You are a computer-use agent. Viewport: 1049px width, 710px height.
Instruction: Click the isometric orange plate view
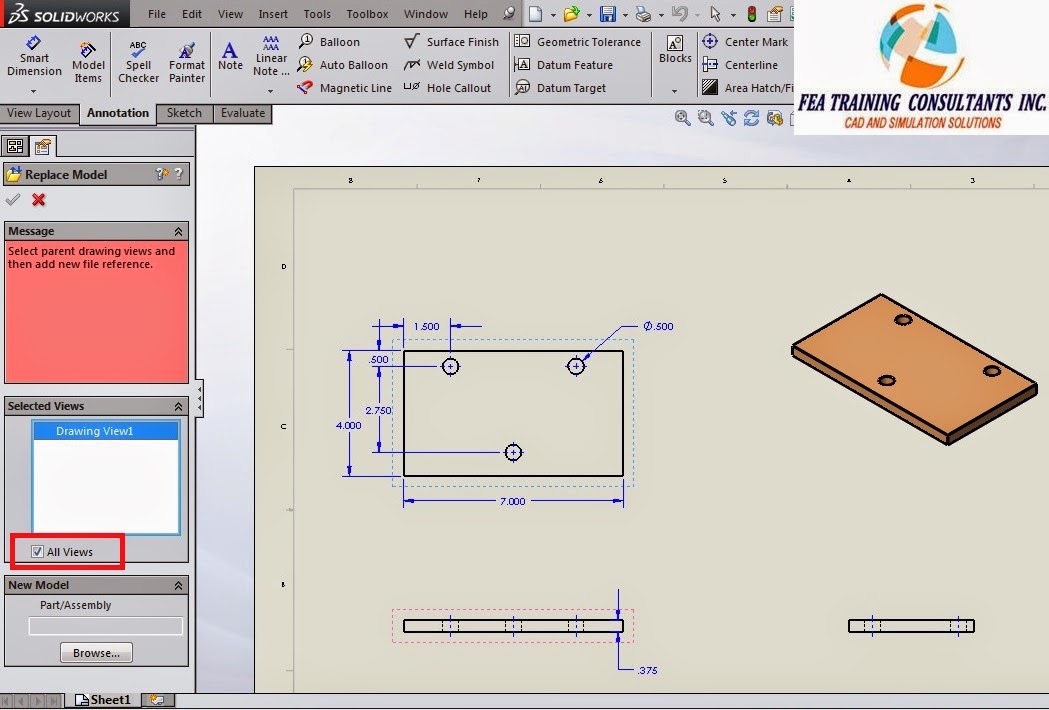click(914, 368)
